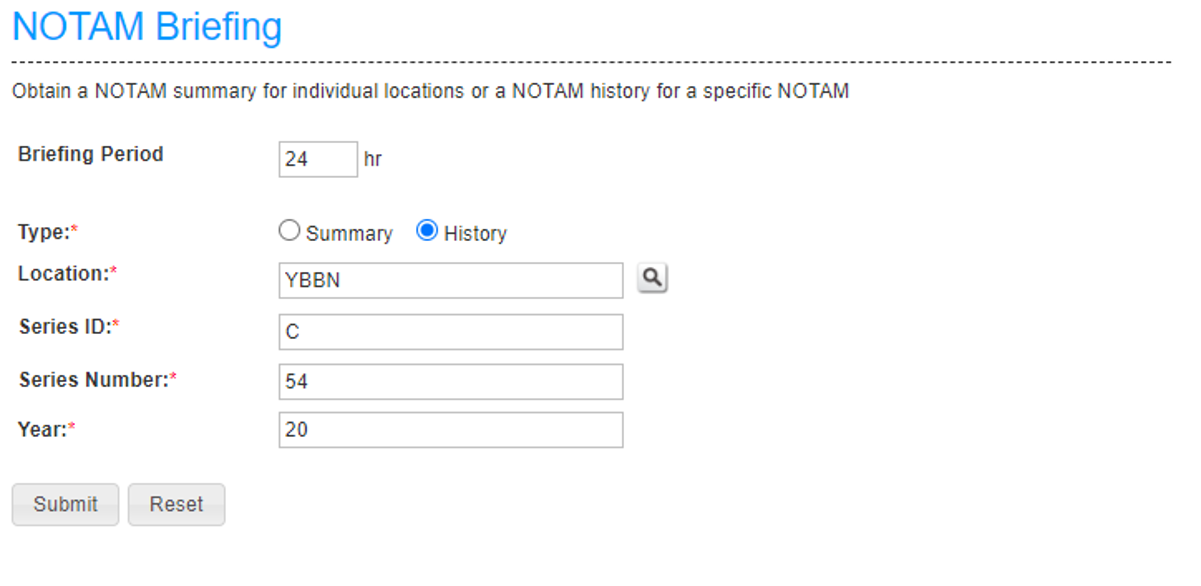Click the red asterisk beside Location
1201x586 pixels.
click(x=114, y=270)
